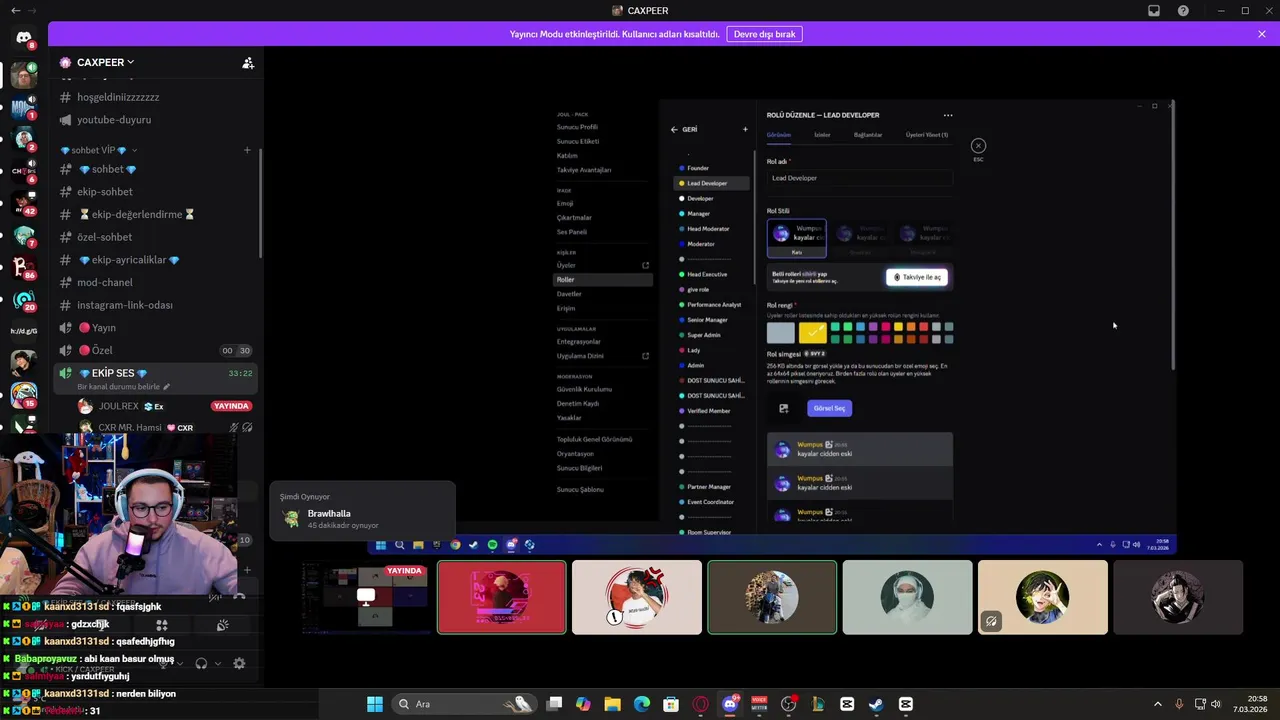In streamed screen, click role more options dots
1280x720 pixels.
tap(948, 115)
